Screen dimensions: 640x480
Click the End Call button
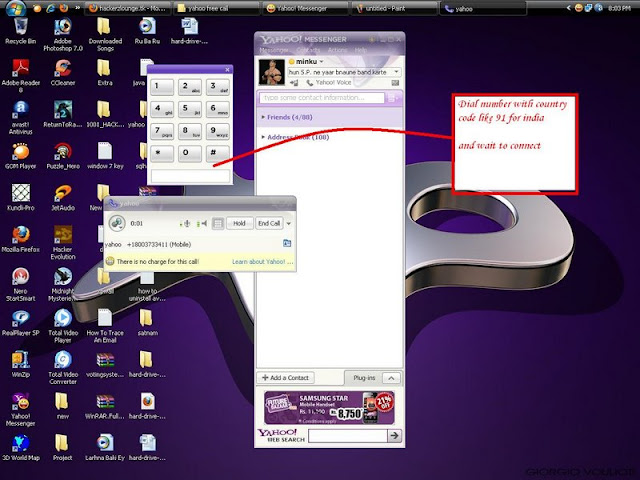pyautogui.click(x=269, y=223)
